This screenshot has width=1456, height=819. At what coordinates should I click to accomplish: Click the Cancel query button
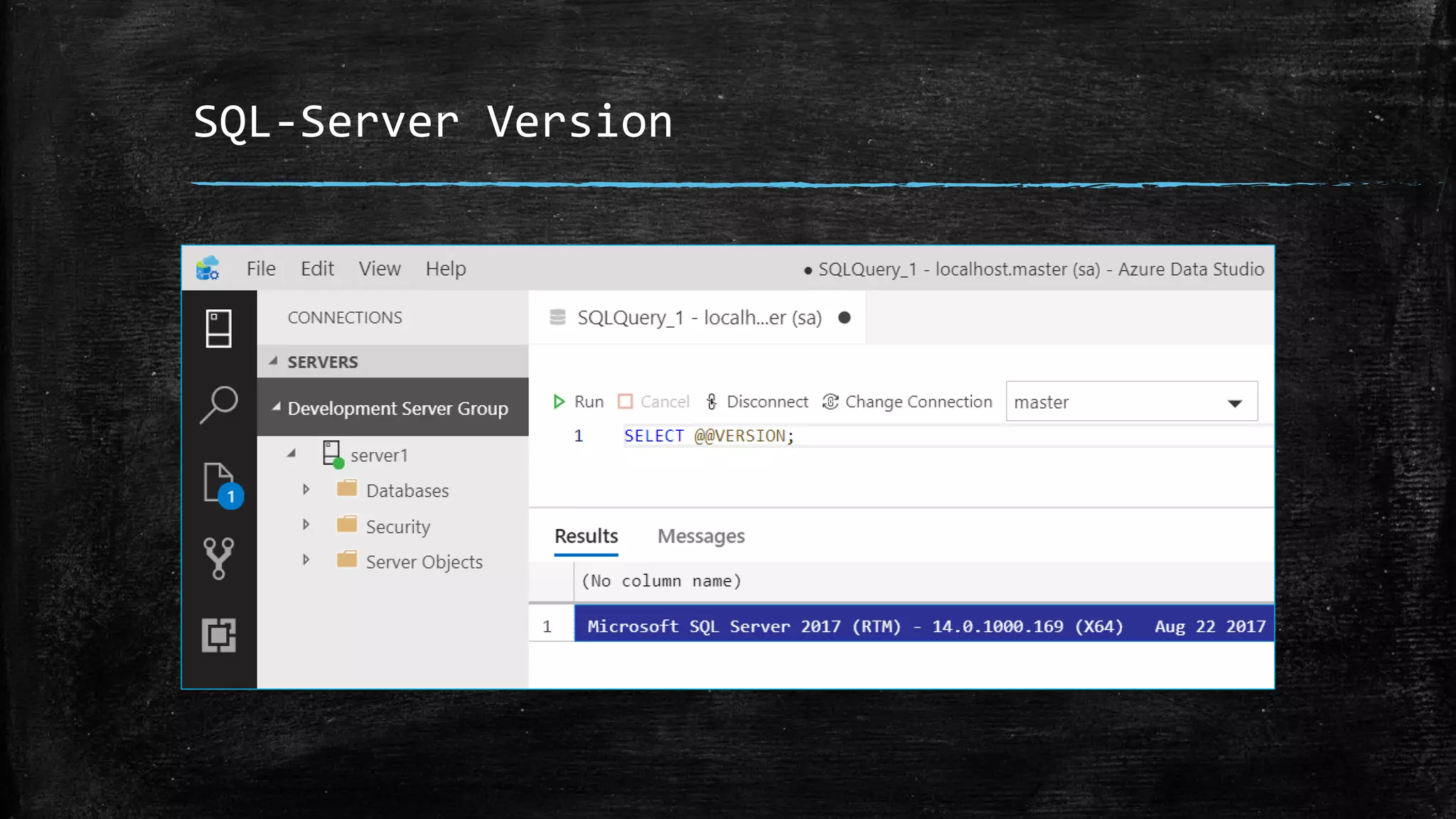coord(654,402)
